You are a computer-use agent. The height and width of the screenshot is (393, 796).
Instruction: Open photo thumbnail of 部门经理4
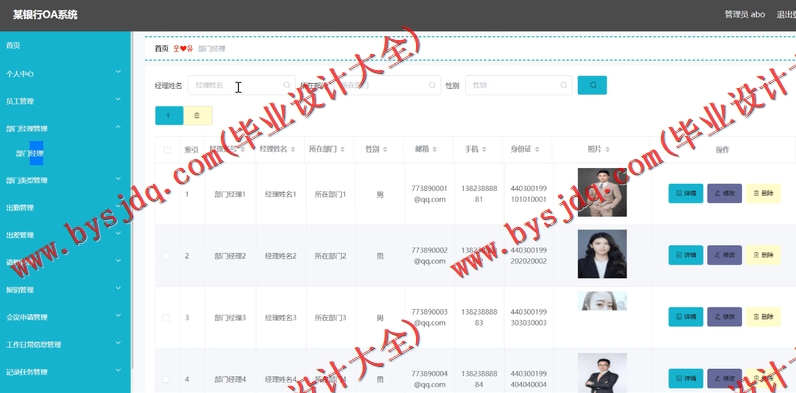point(602,373)
